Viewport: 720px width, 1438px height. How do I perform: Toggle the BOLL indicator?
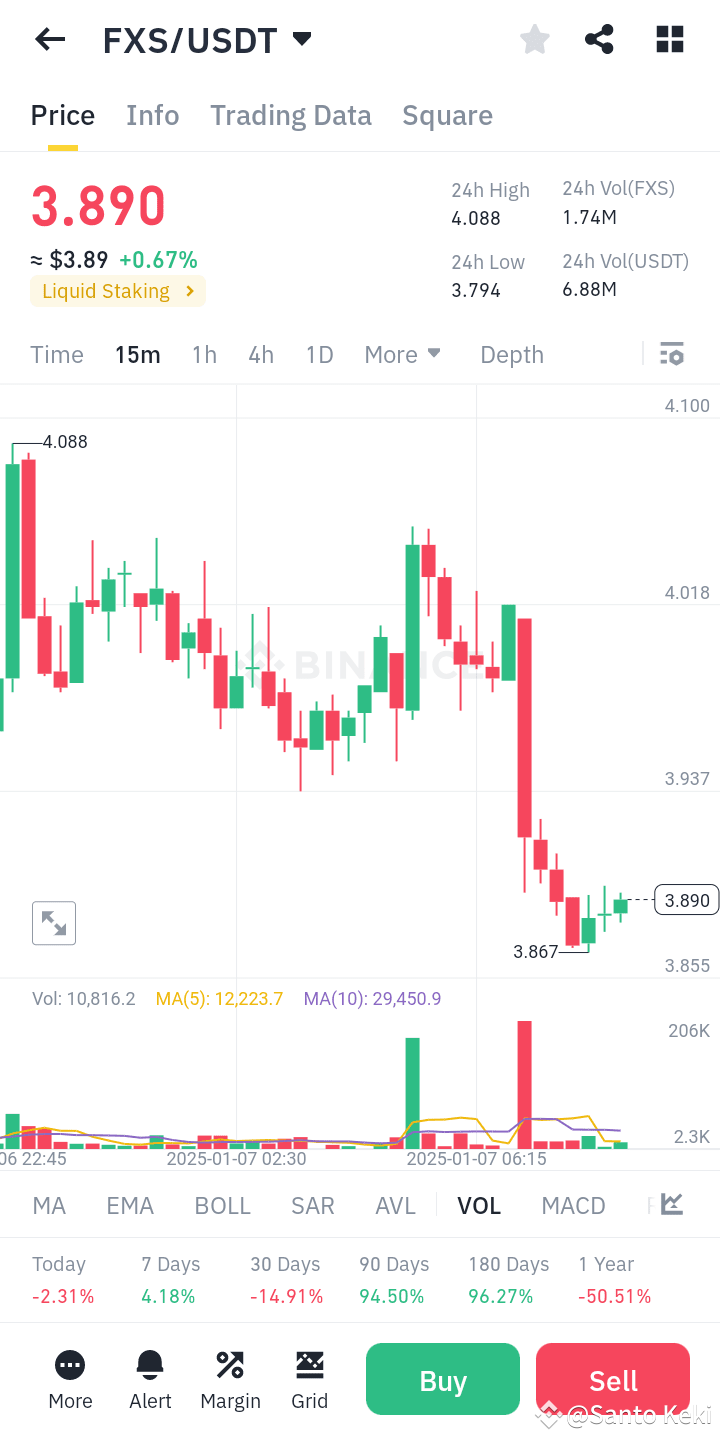[x=222, y=1205]
